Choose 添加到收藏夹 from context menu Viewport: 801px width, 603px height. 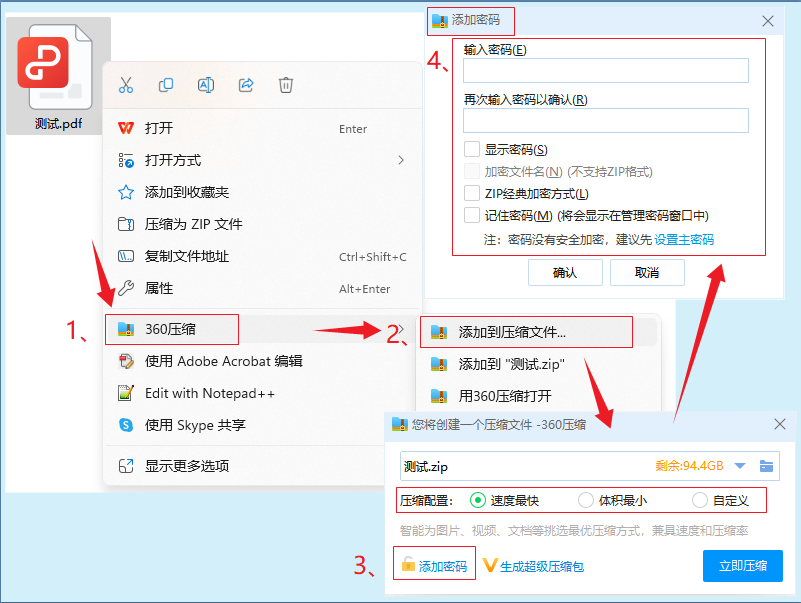263,192
